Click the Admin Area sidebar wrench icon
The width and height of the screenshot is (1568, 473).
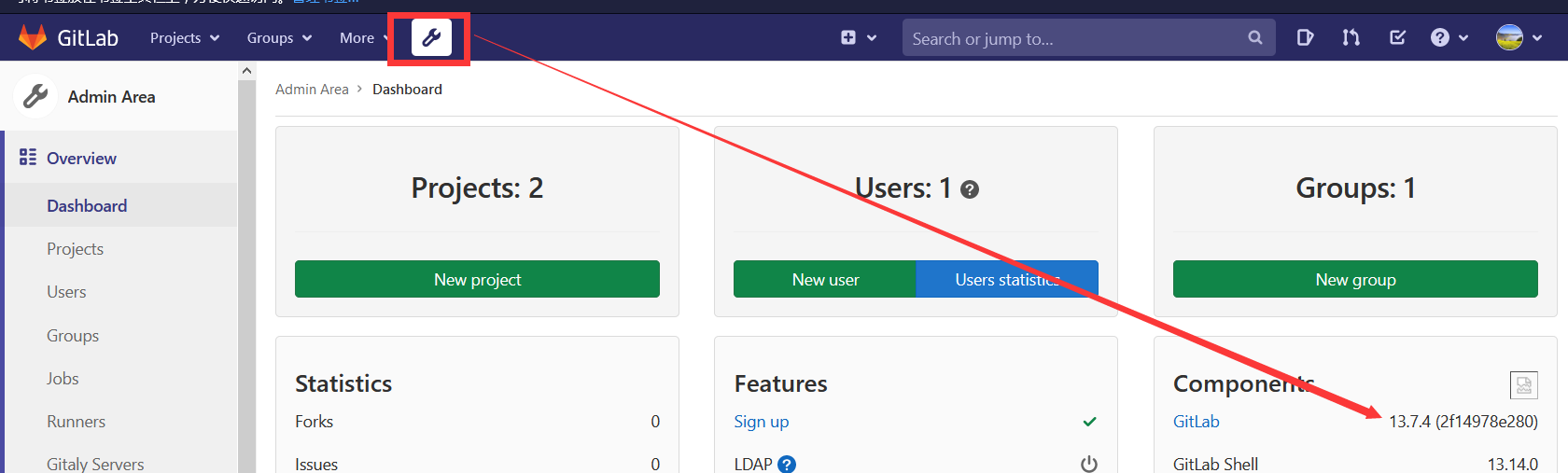[35, 96]
